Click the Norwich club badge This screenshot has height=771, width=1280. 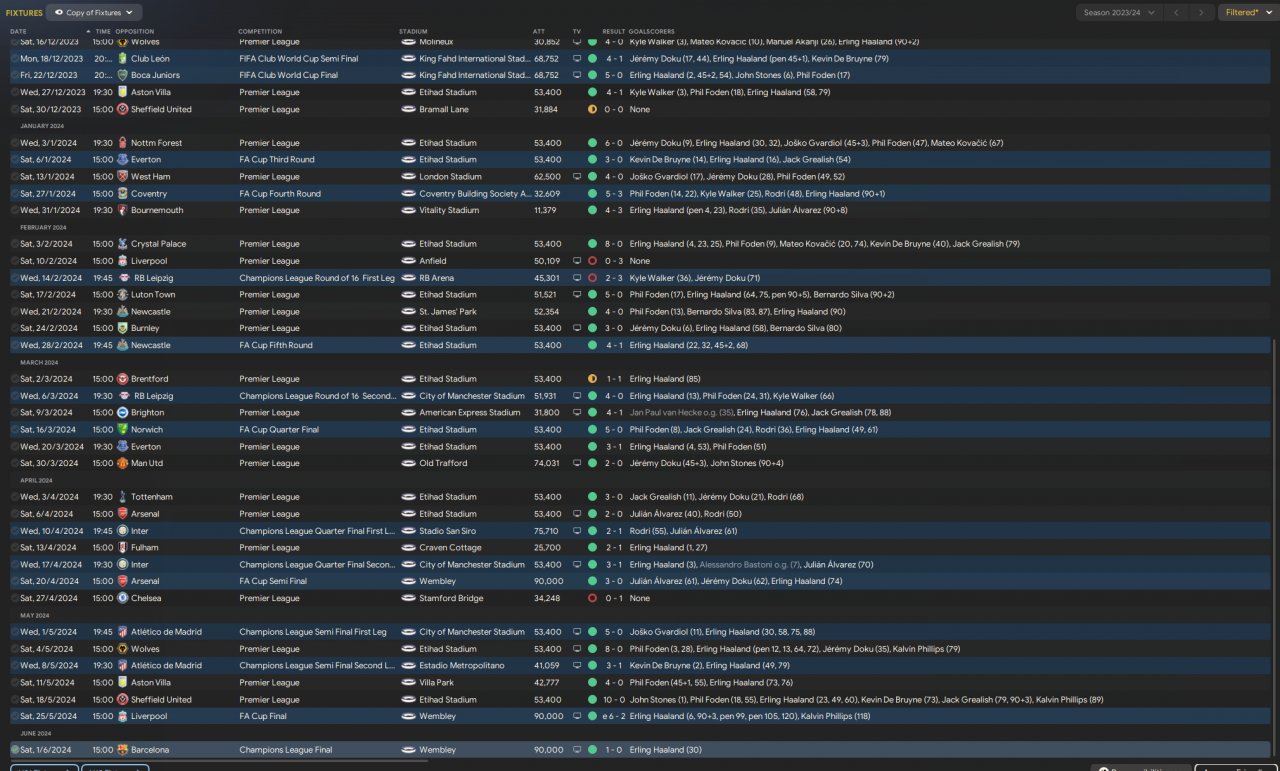(x=123, y=430)
